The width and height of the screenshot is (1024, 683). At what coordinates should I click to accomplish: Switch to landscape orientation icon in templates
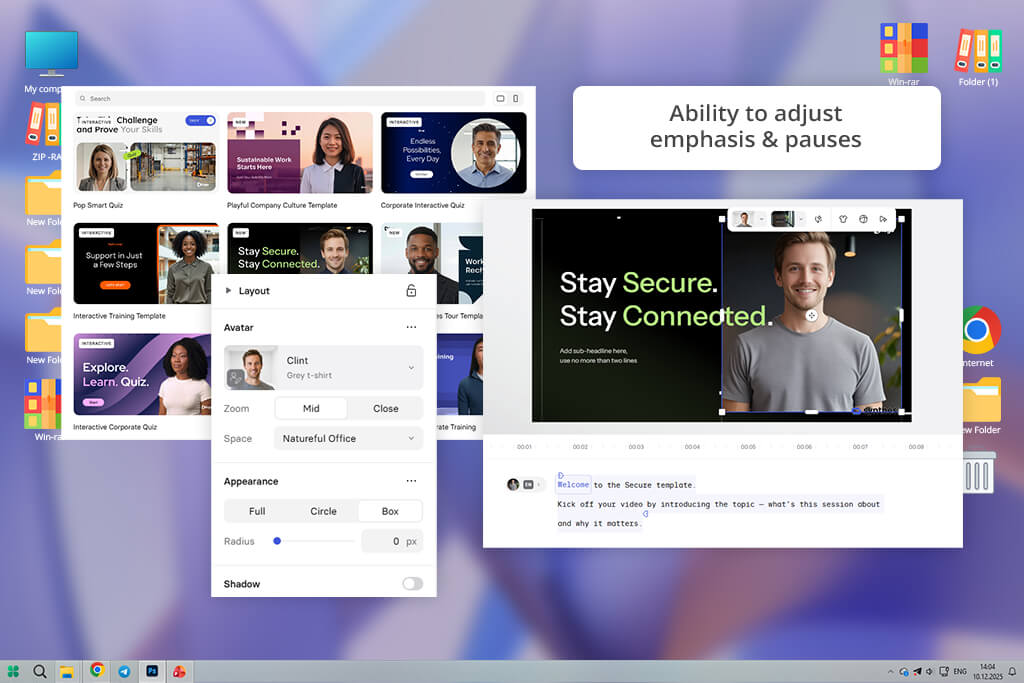[500, 99]
